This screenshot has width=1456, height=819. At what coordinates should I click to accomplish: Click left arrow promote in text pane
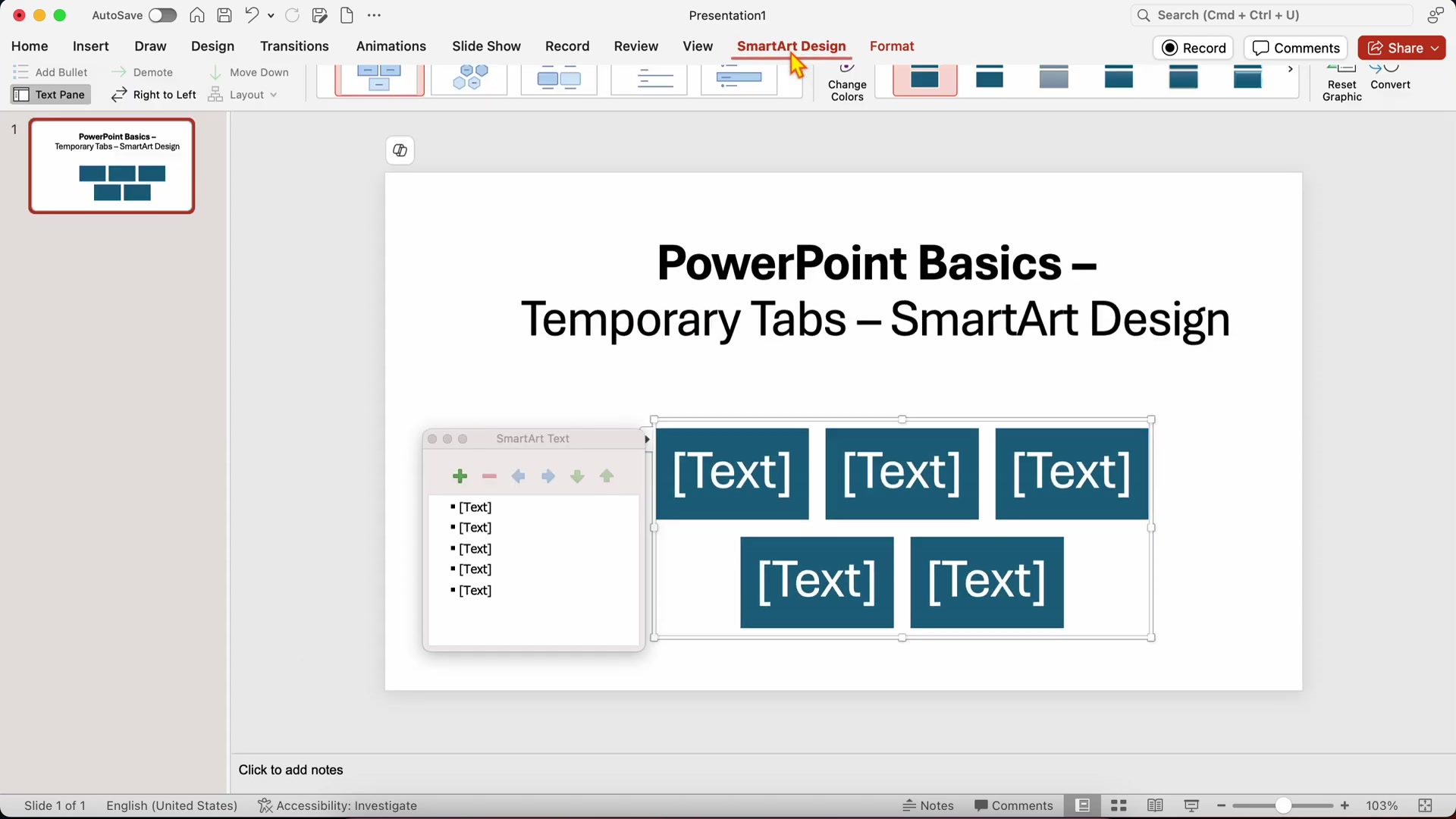pos(519,476)
